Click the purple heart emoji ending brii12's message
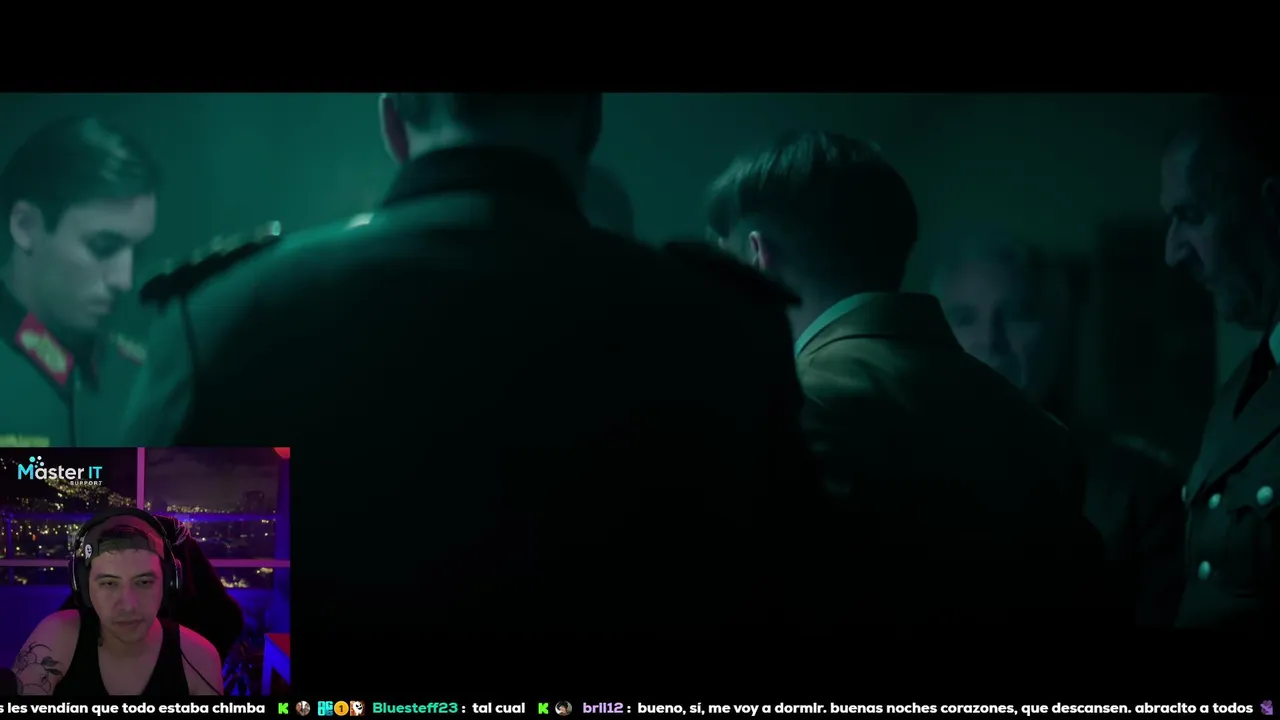The image size is (1280, 720). [x=1267, y=708]
